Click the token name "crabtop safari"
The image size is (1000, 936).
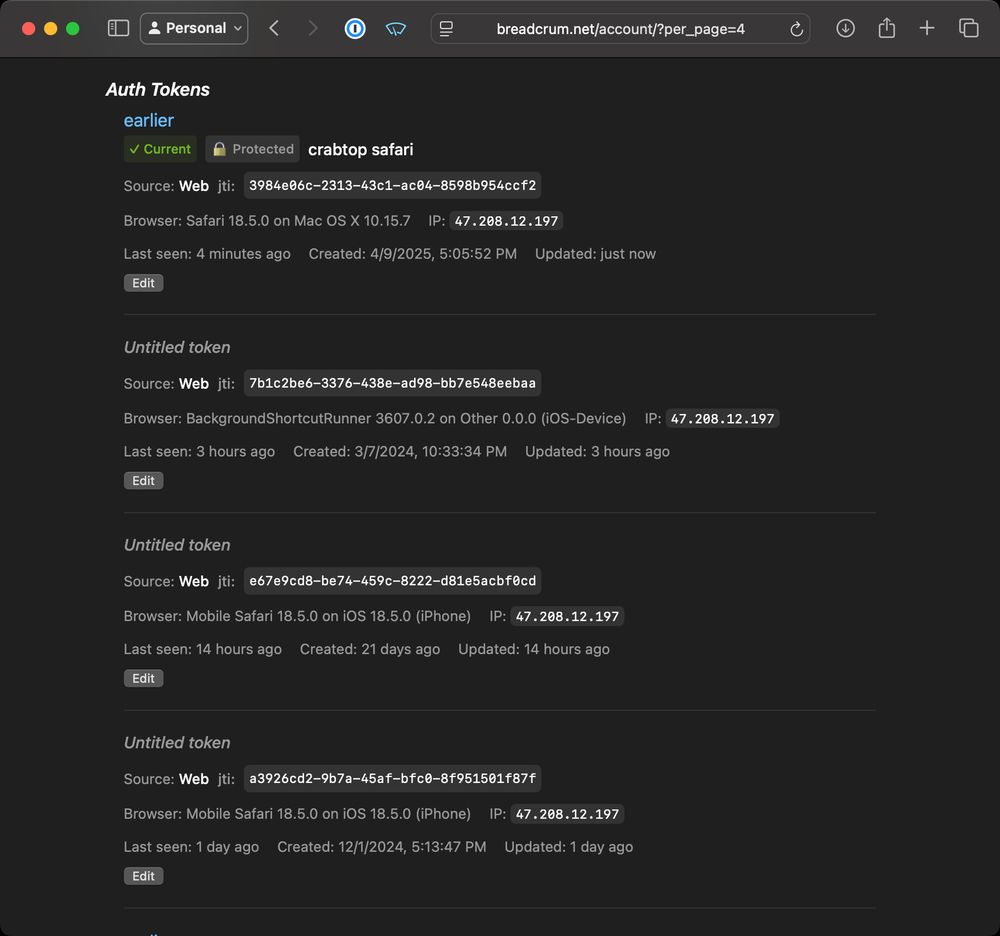360,150
